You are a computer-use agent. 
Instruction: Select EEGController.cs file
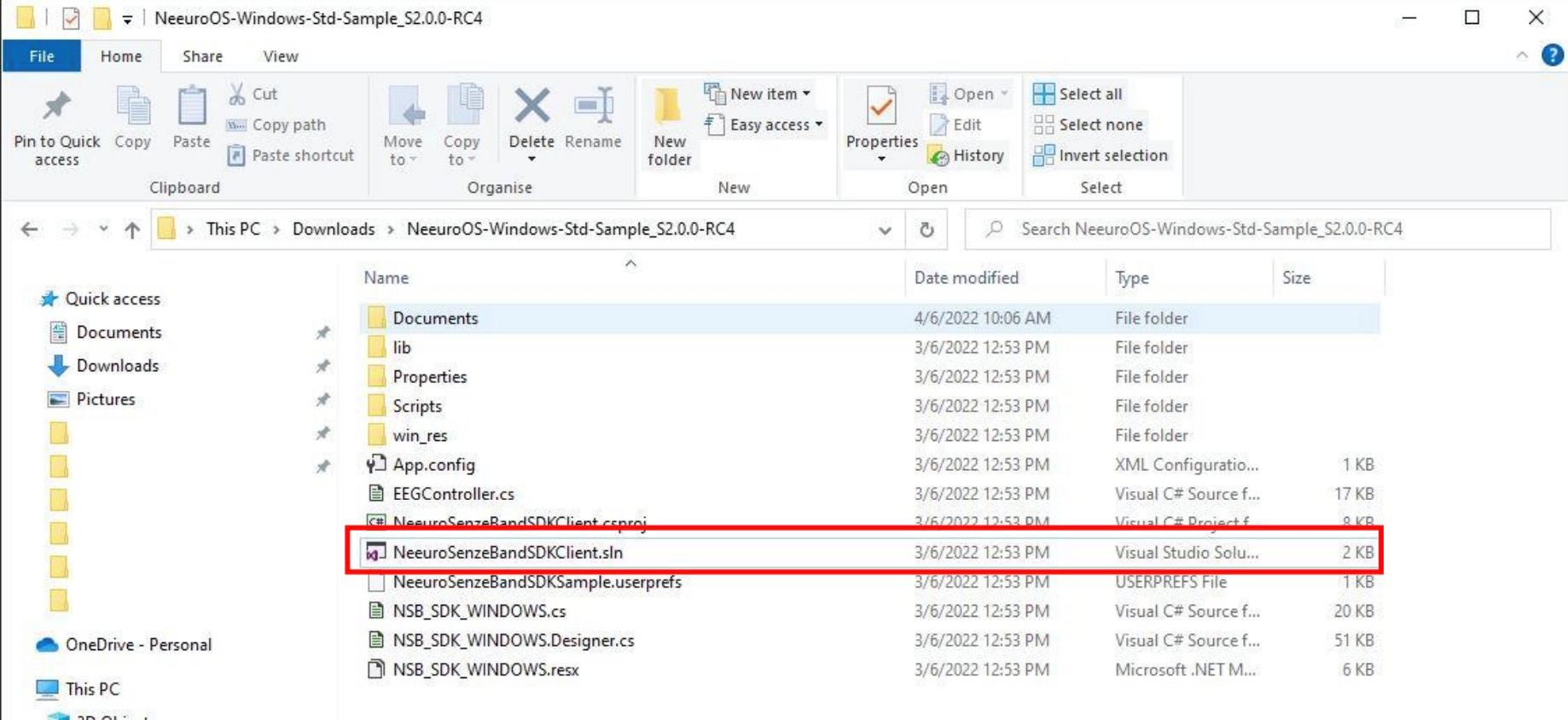[x=868, y=494]
